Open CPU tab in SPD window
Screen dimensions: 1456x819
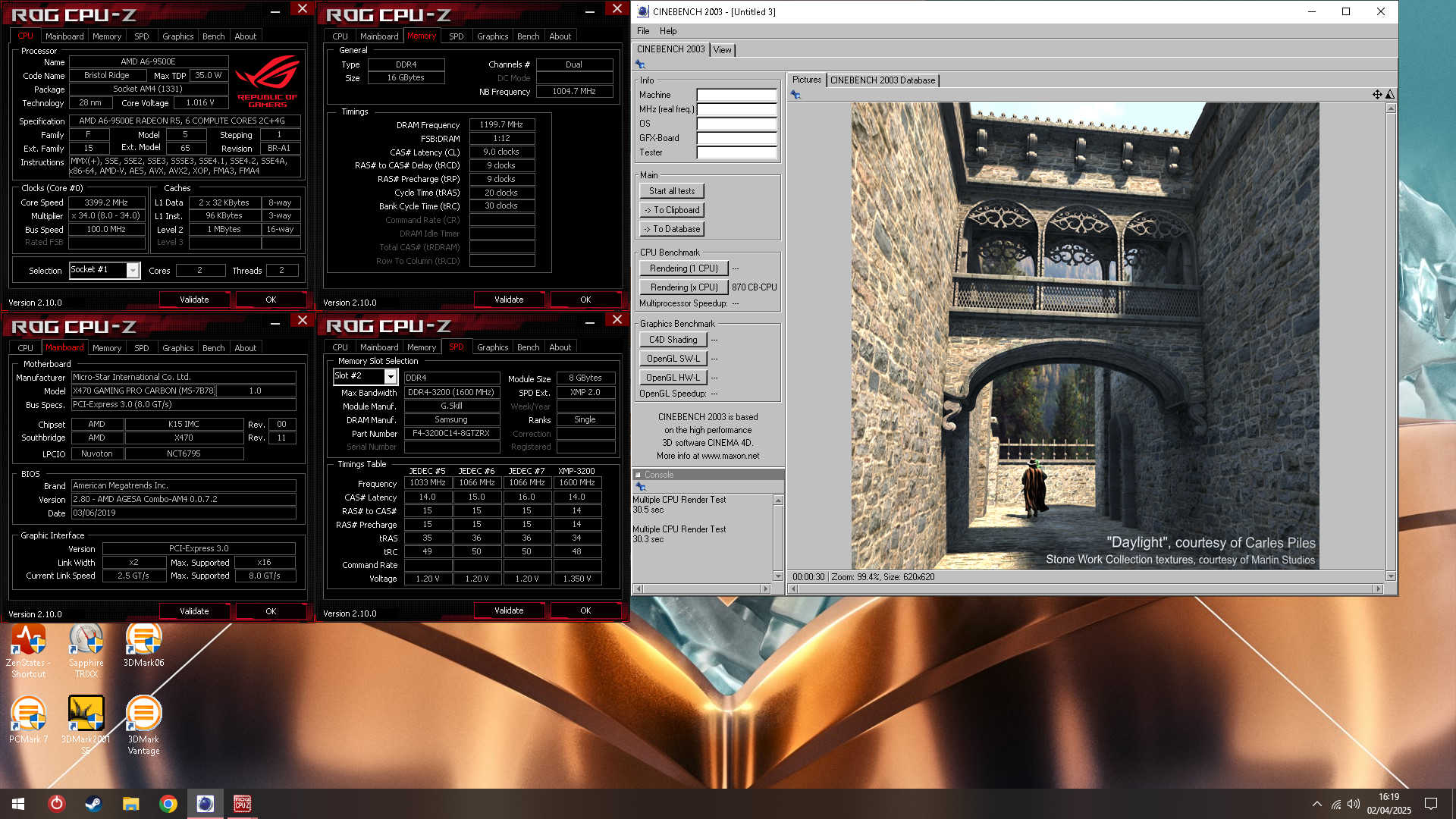340,347
